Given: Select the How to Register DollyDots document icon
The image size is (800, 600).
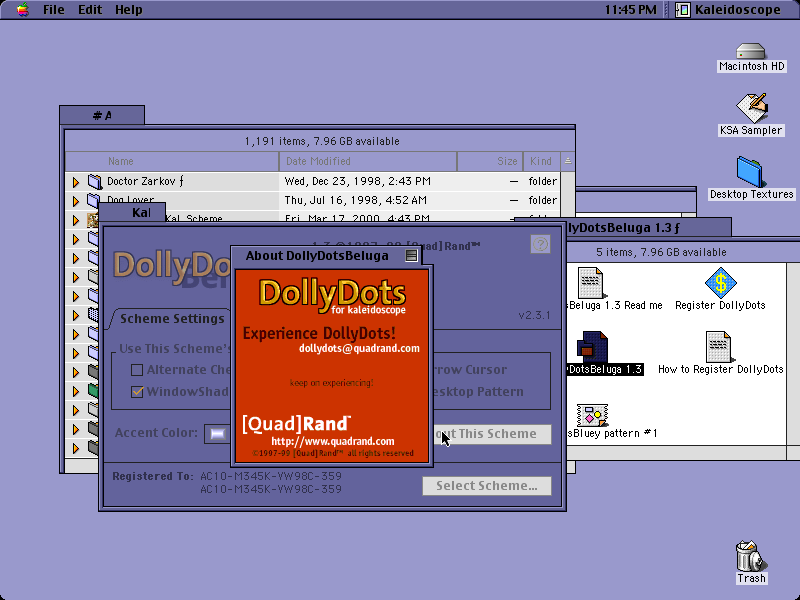Looking at the screenshot, I should 718,347.
